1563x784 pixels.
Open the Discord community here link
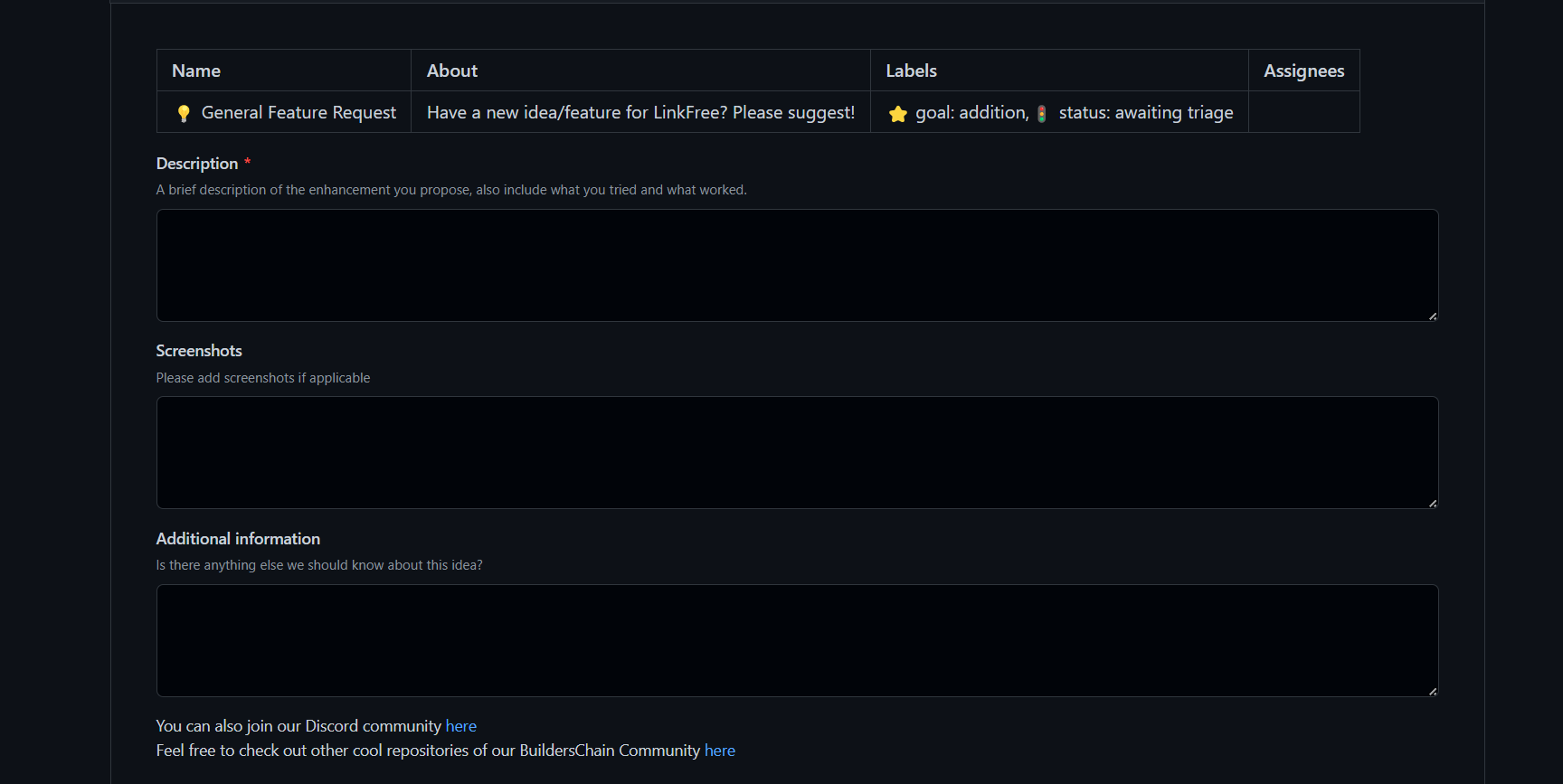(460, 726)
